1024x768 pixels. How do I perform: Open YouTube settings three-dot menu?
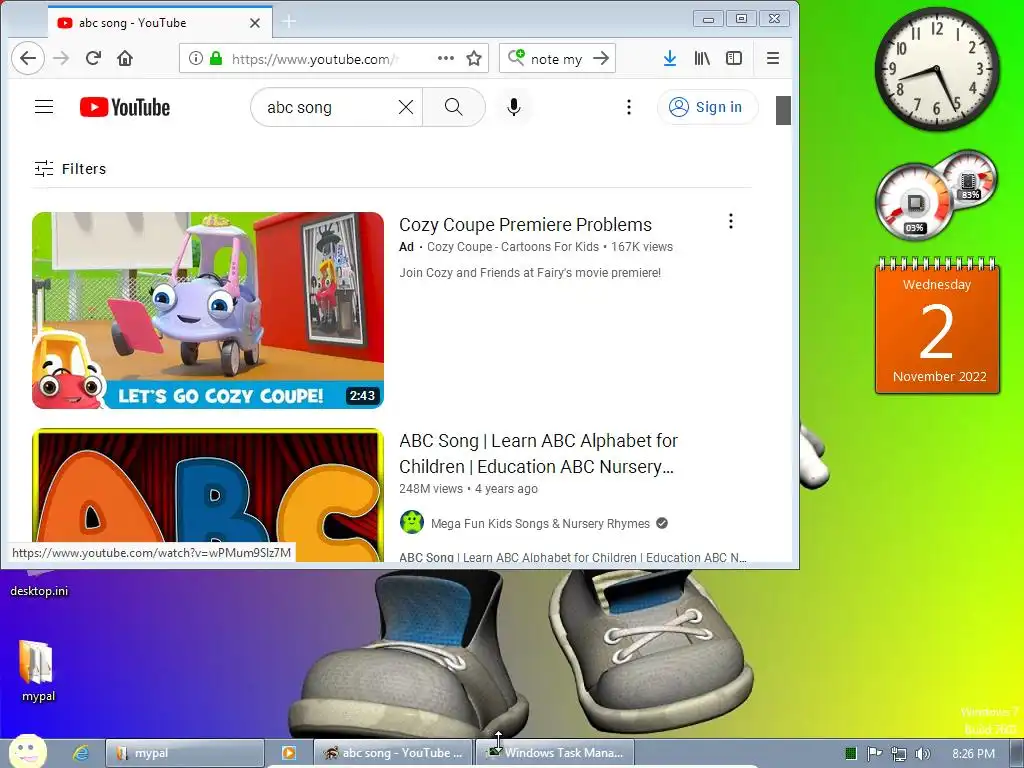pos(629,107)
